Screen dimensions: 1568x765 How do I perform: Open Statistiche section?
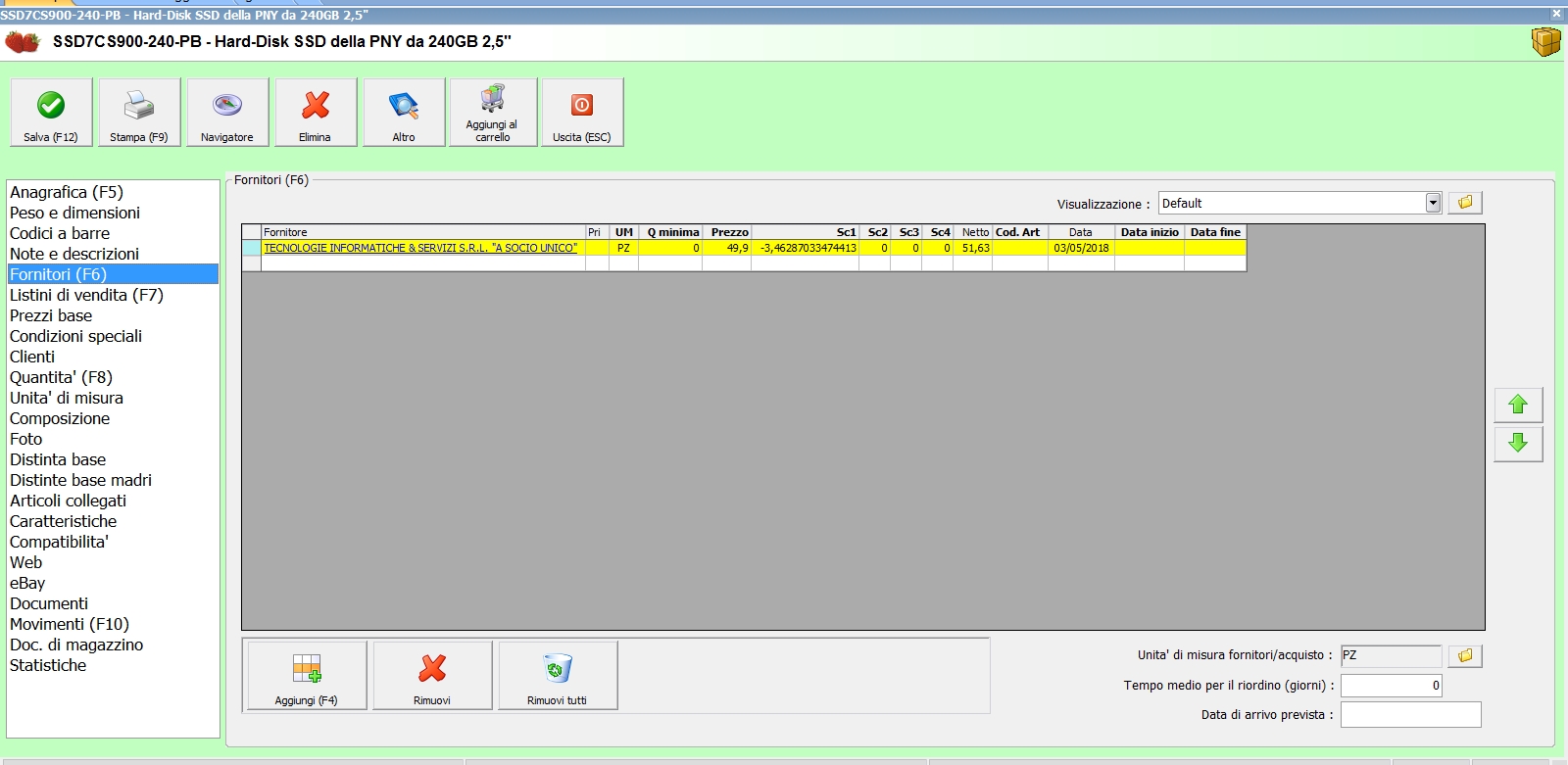(x=113, y=665)
